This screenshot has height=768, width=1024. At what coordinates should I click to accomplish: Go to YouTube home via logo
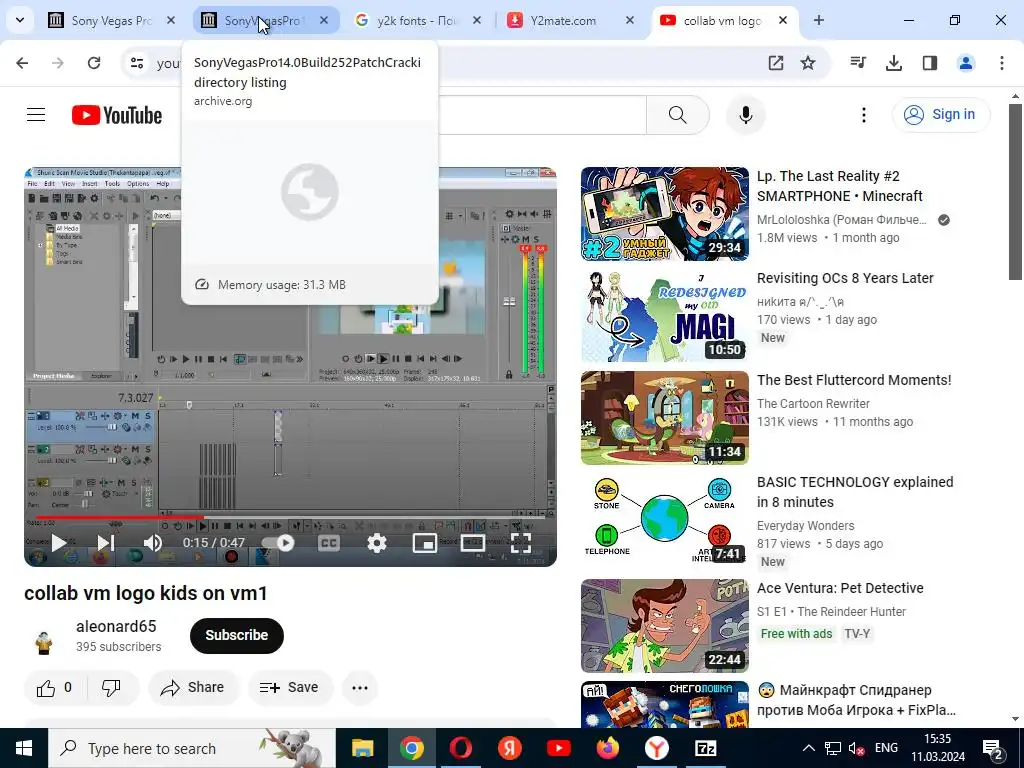point(117,115)
